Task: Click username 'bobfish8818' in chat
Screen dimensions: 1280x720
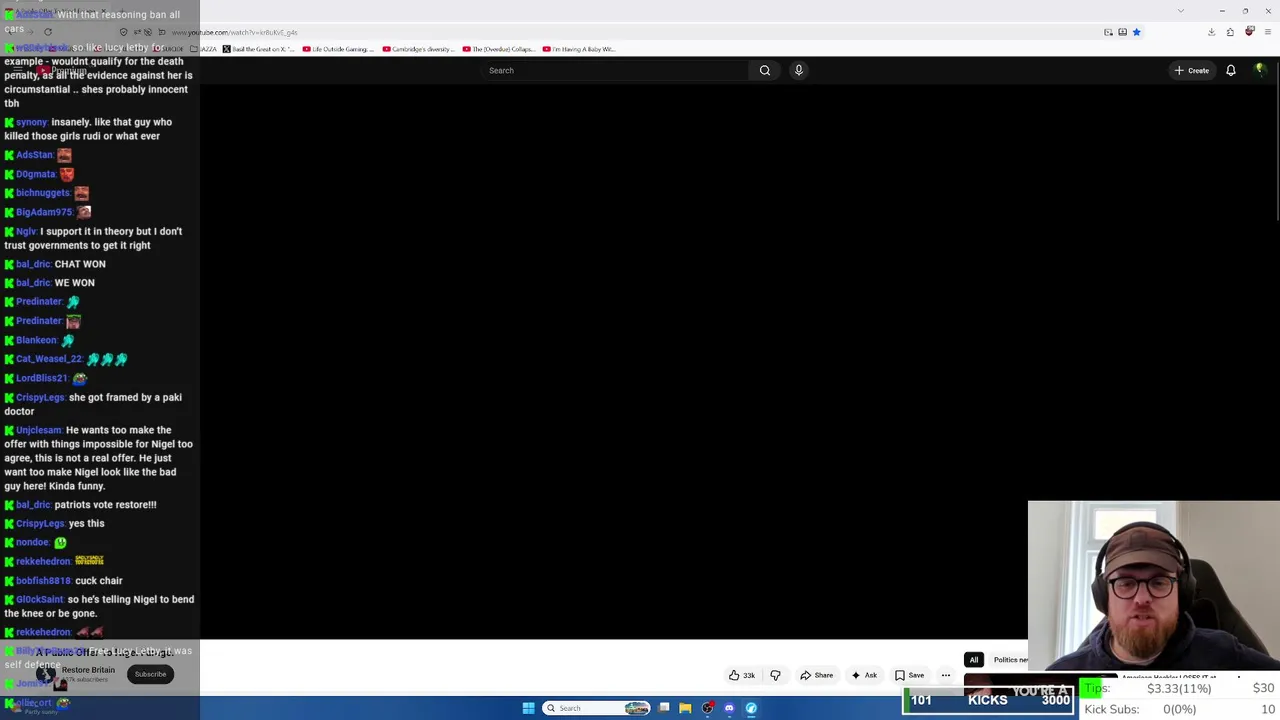Action: click(x=44, y=581)
